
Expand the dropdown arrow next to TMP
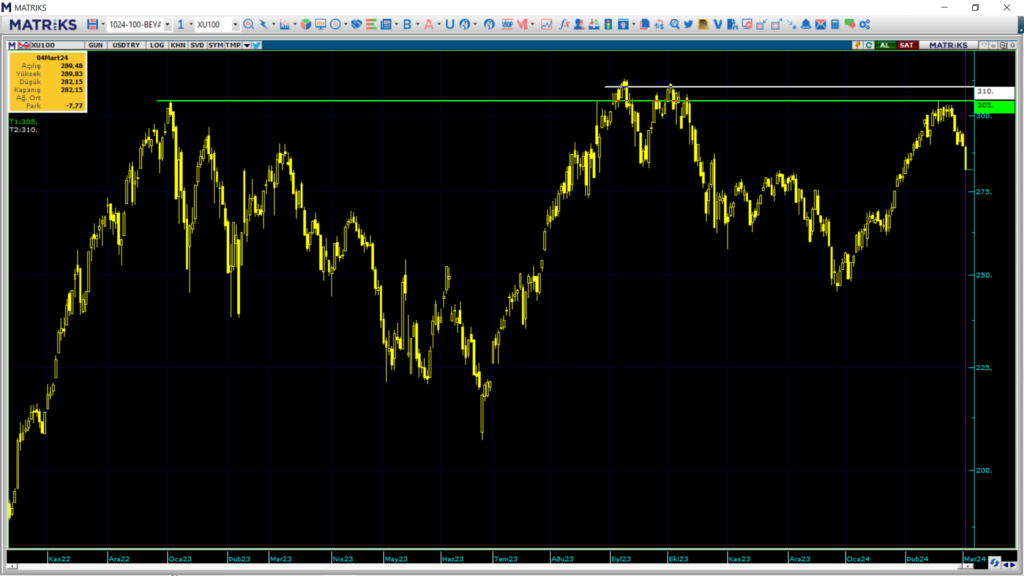point(246,45)
